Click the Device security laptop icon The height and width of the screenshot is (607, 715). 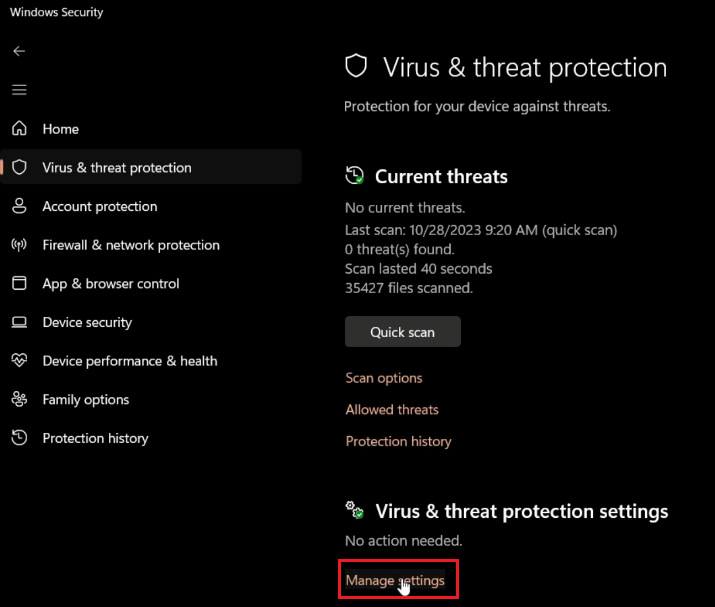19,322
